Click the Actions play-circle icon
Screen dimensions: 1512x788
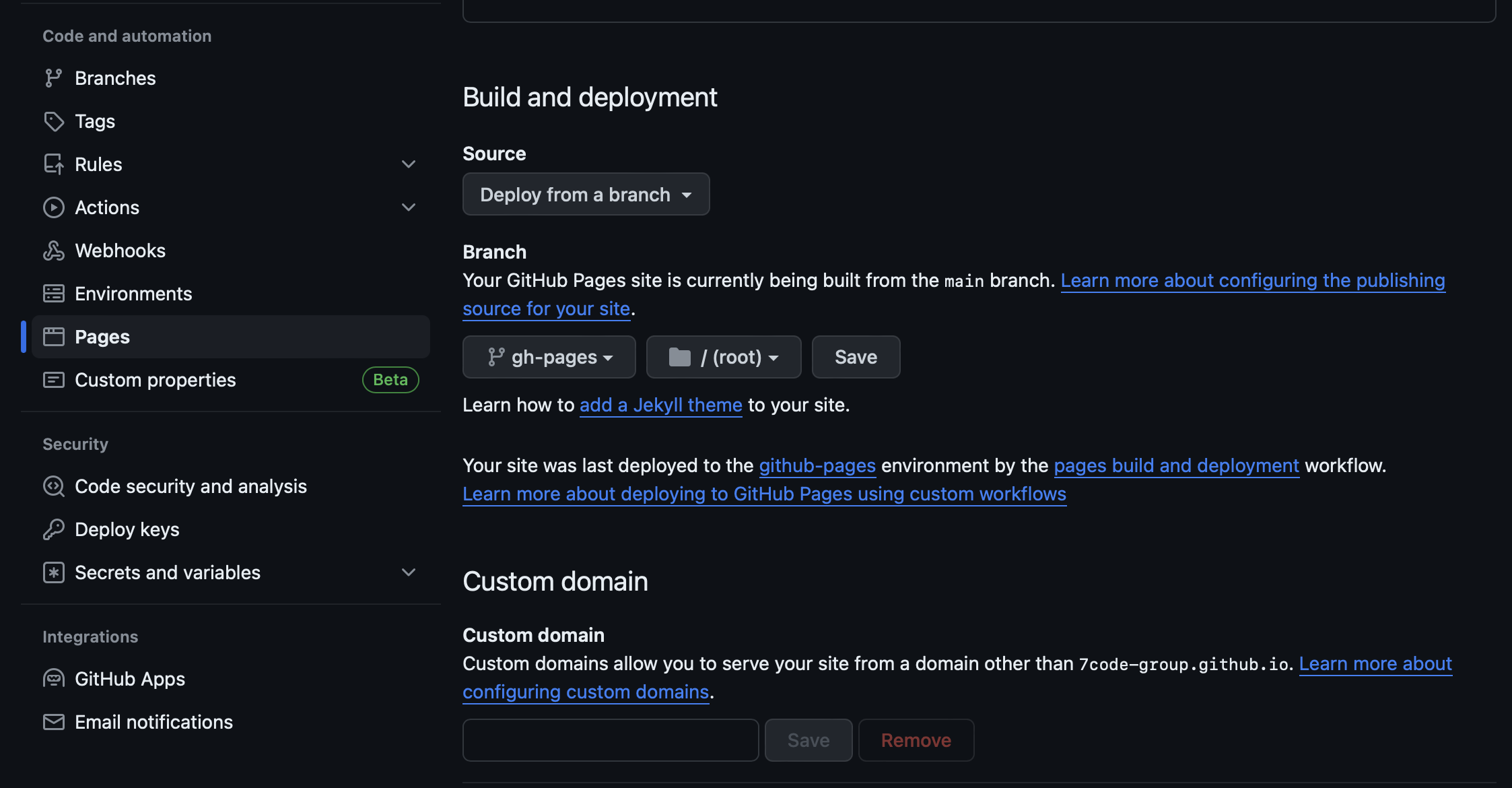tap(54, 207)
